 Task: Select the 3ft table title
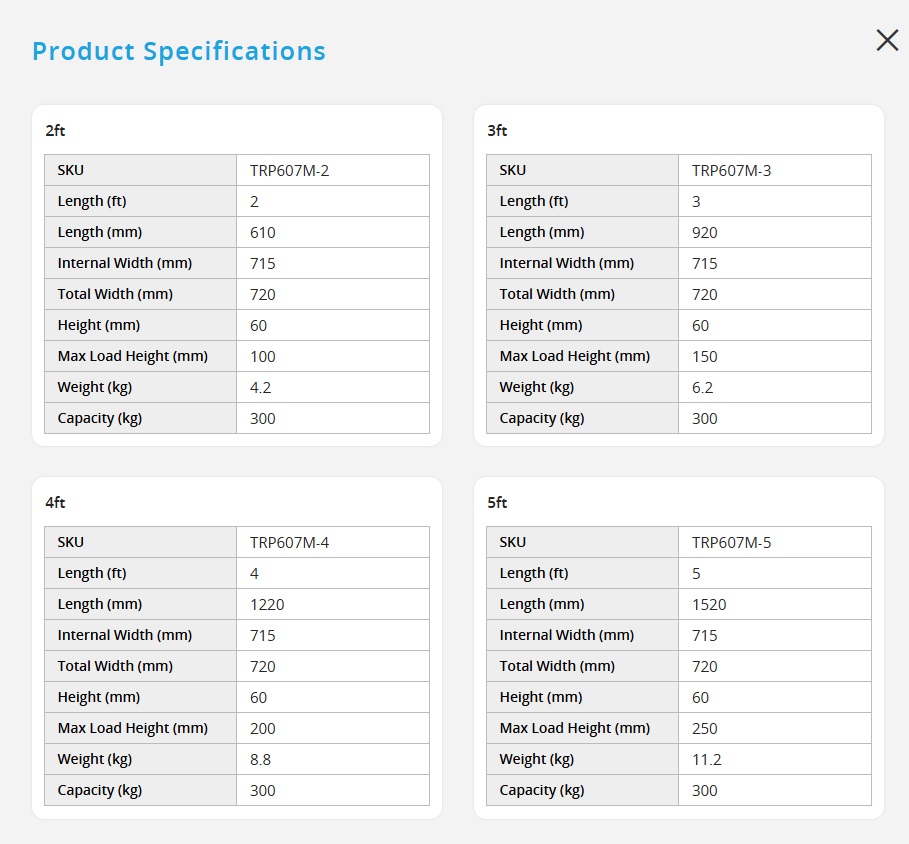pyautogui.click(x=497, y=130)
